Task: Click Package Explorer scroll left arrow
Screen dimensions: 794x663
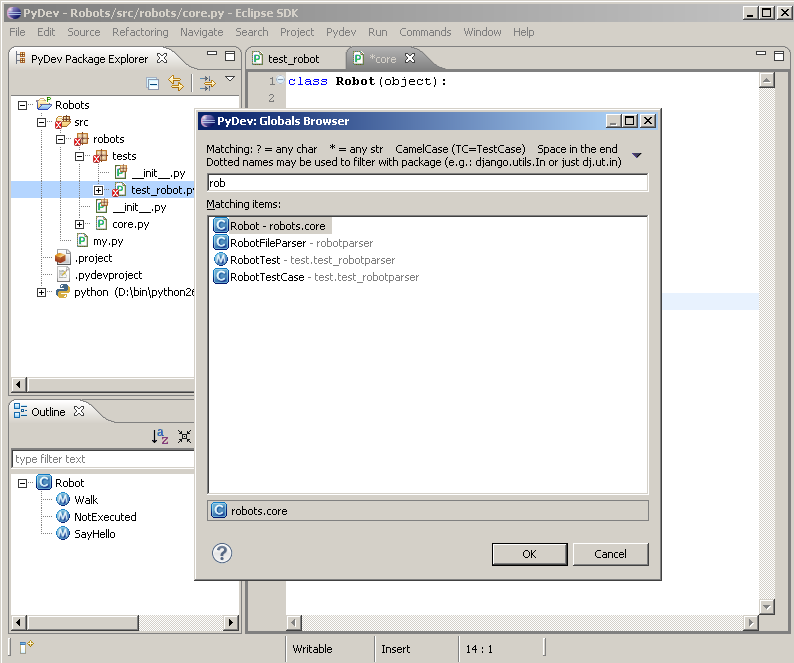Action: coord(19,384)
